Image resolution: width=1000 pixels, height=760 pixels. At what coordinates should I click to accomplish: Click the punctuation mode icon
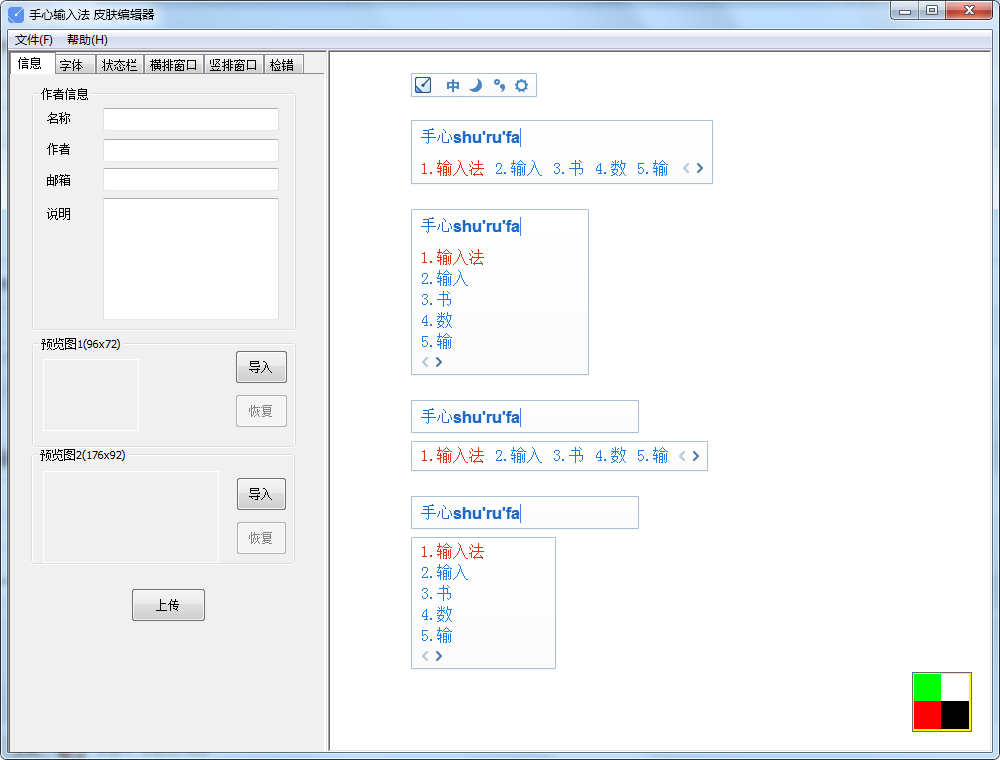[x=499, y=85]
